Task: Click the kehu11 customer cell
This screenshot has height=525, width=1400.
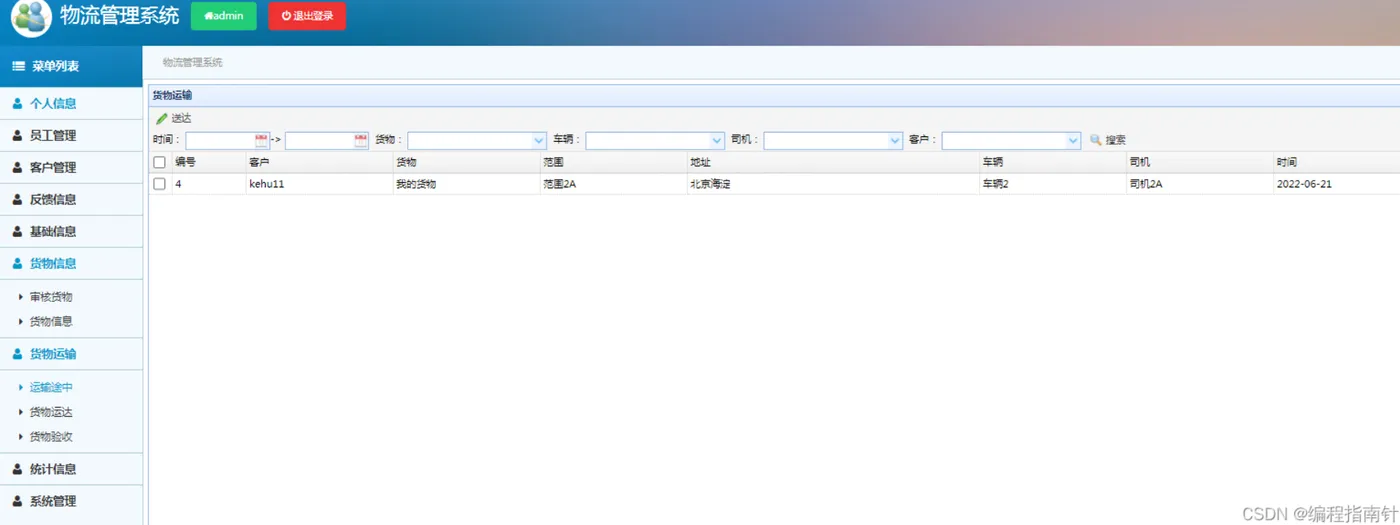Action: point(319,184)
